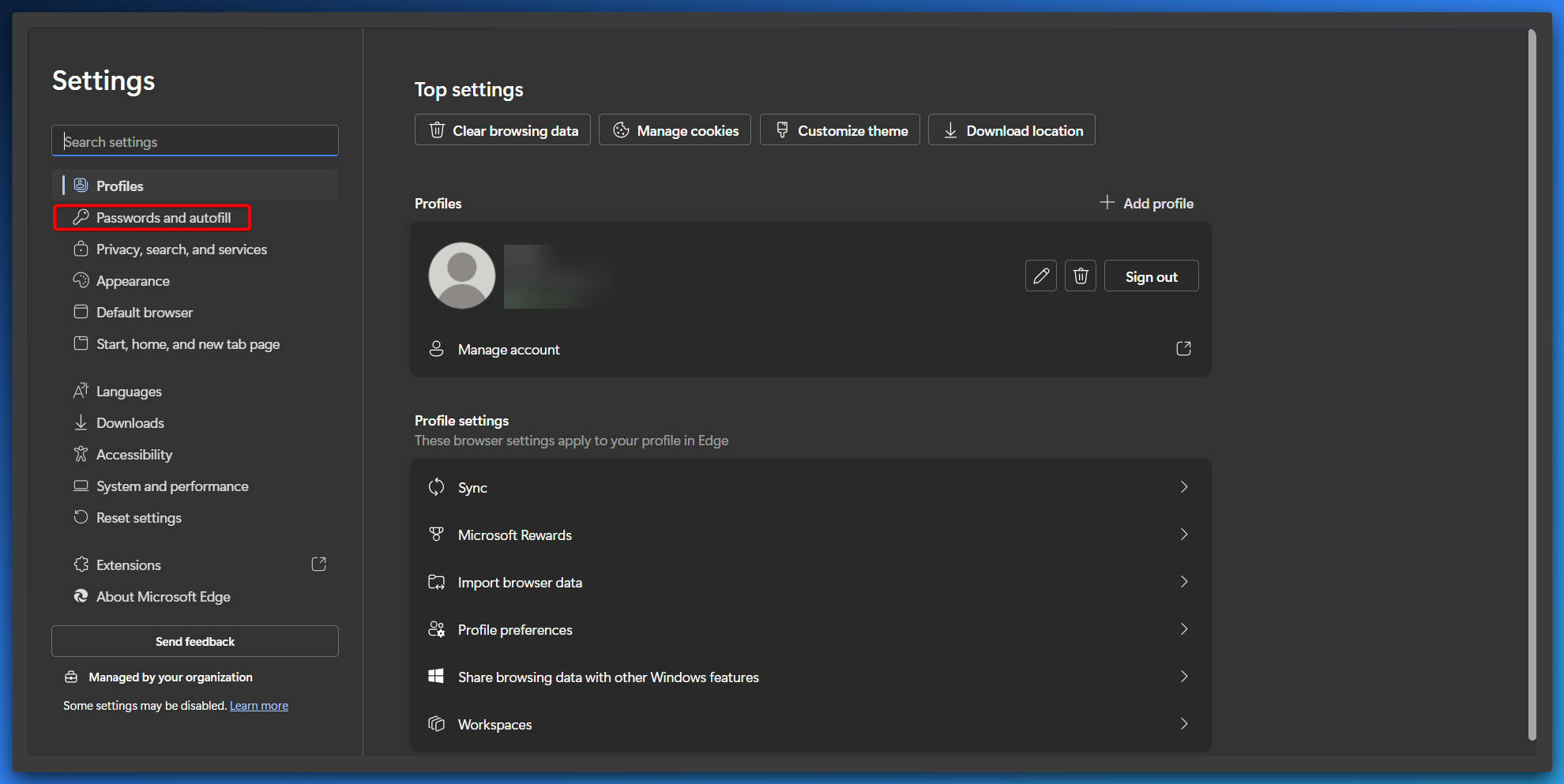
Task: Click the Sync circular arrows icon
Action: pyautogui.click(x=436, y=487)
